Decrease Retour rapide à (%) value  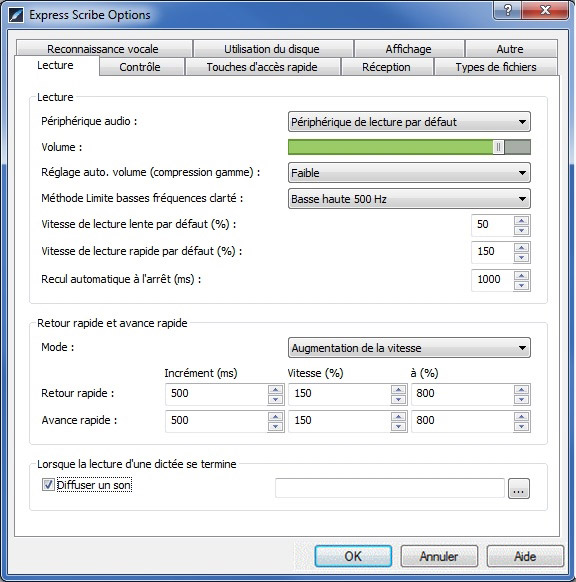coord(521,399)
